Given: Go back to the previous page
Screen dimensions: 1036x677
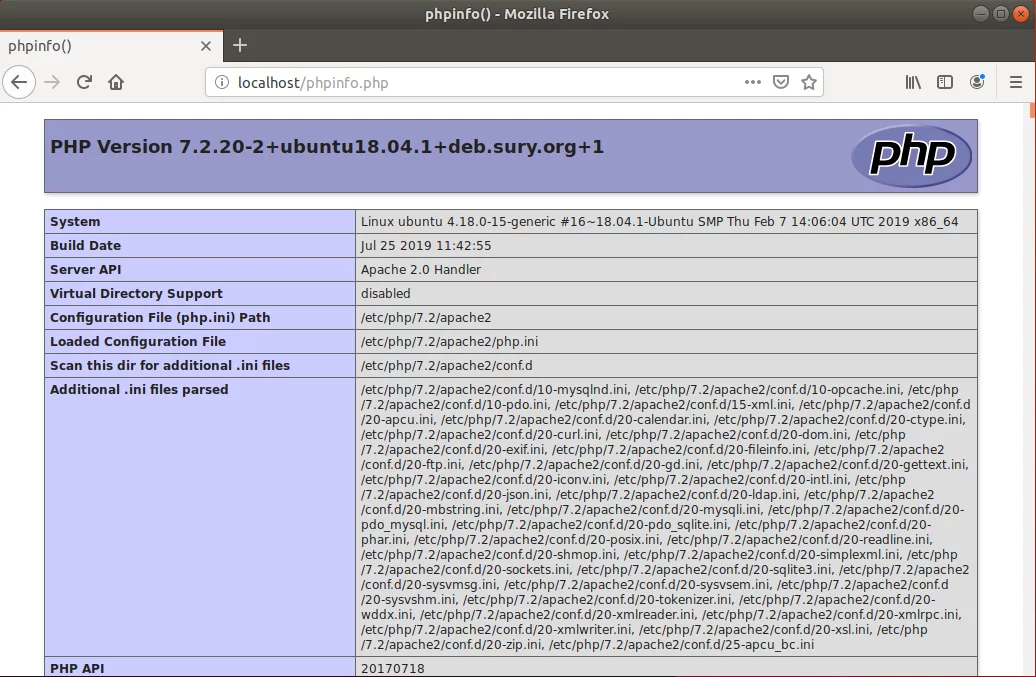Looking at the screenshot, I should 19,83.
